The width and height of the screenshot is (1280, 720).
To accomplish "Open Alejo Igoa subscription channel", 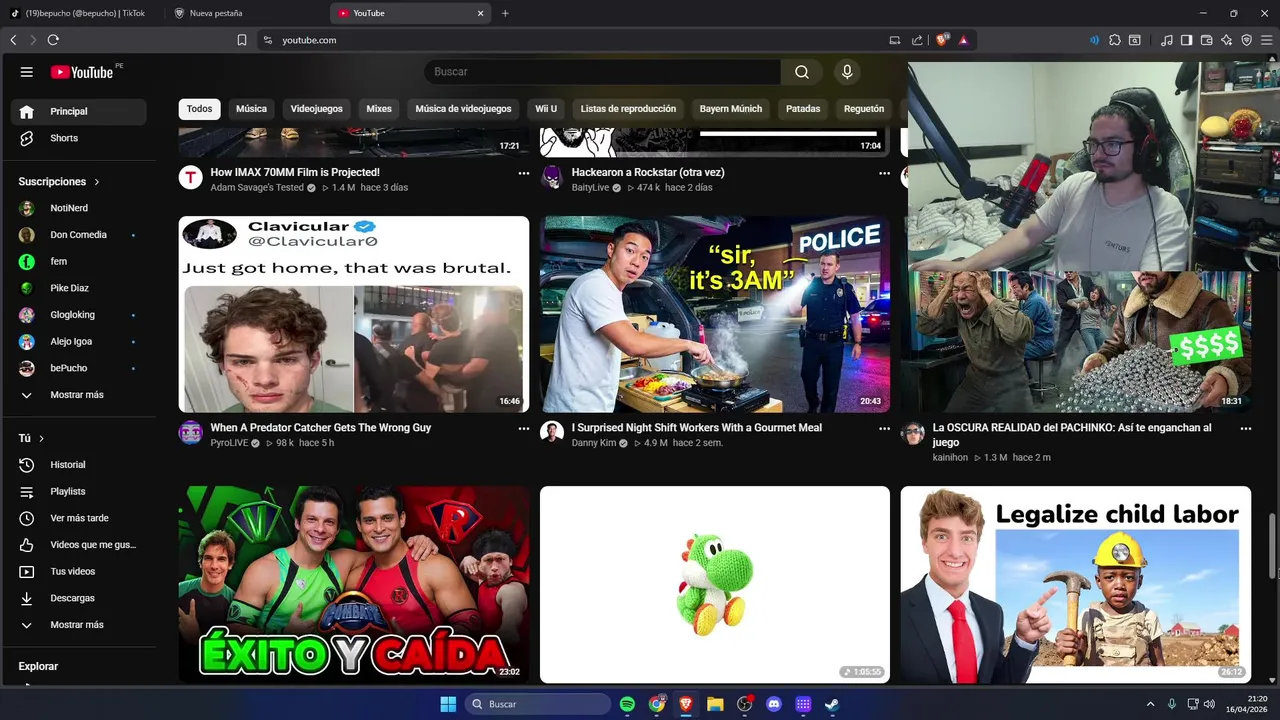I will (78, 341).
